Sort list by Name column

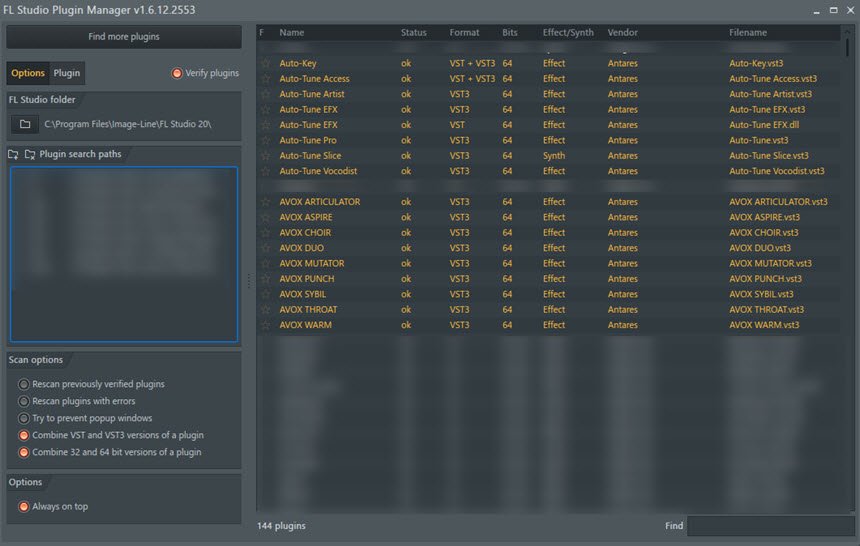click(x=291, y=32)
